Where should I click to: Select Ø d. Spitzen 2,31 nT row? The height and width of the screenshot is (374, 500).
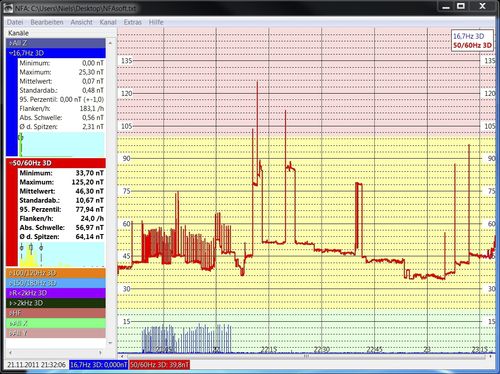(x=61, y=127)
